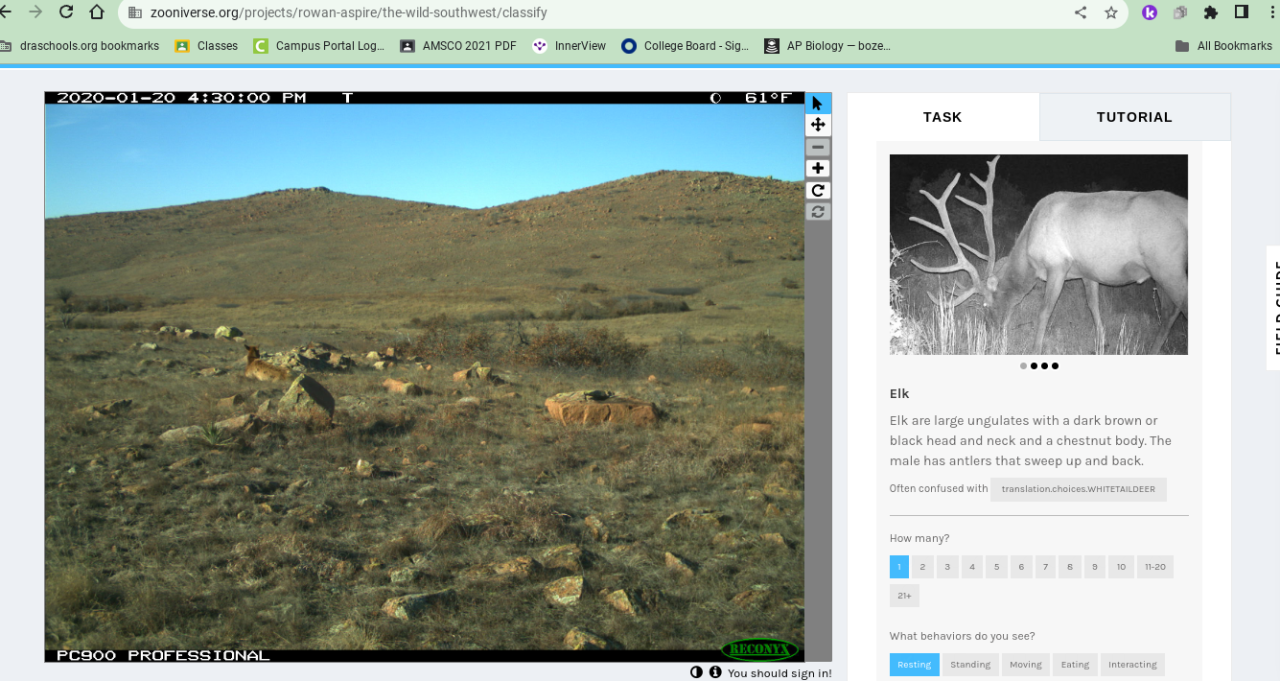Show fourth elk example image dot
1280x681 pixels.
click(x=1055, y=366)
